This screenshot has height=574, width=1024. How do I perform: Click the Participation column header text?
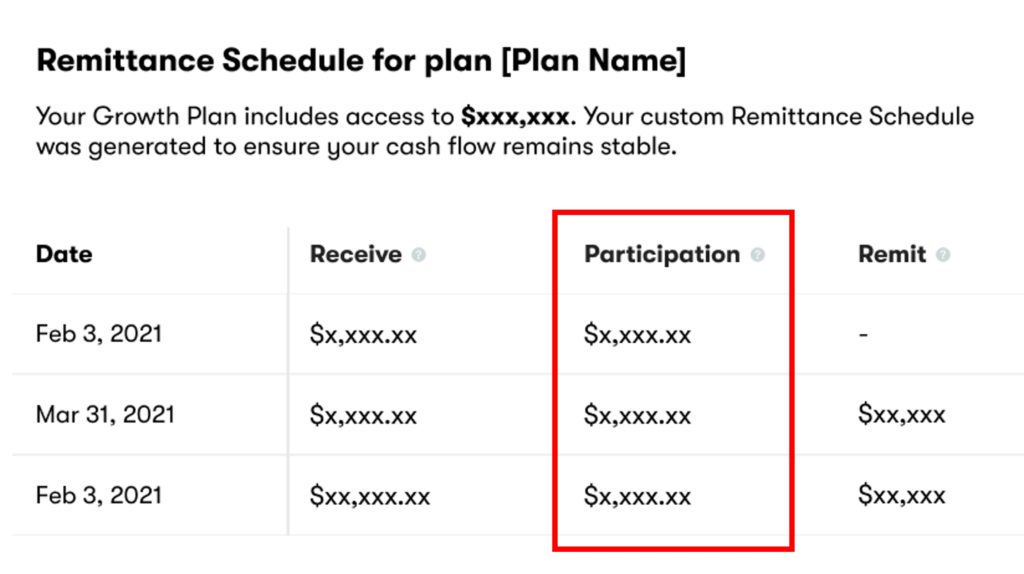point(662,254)
